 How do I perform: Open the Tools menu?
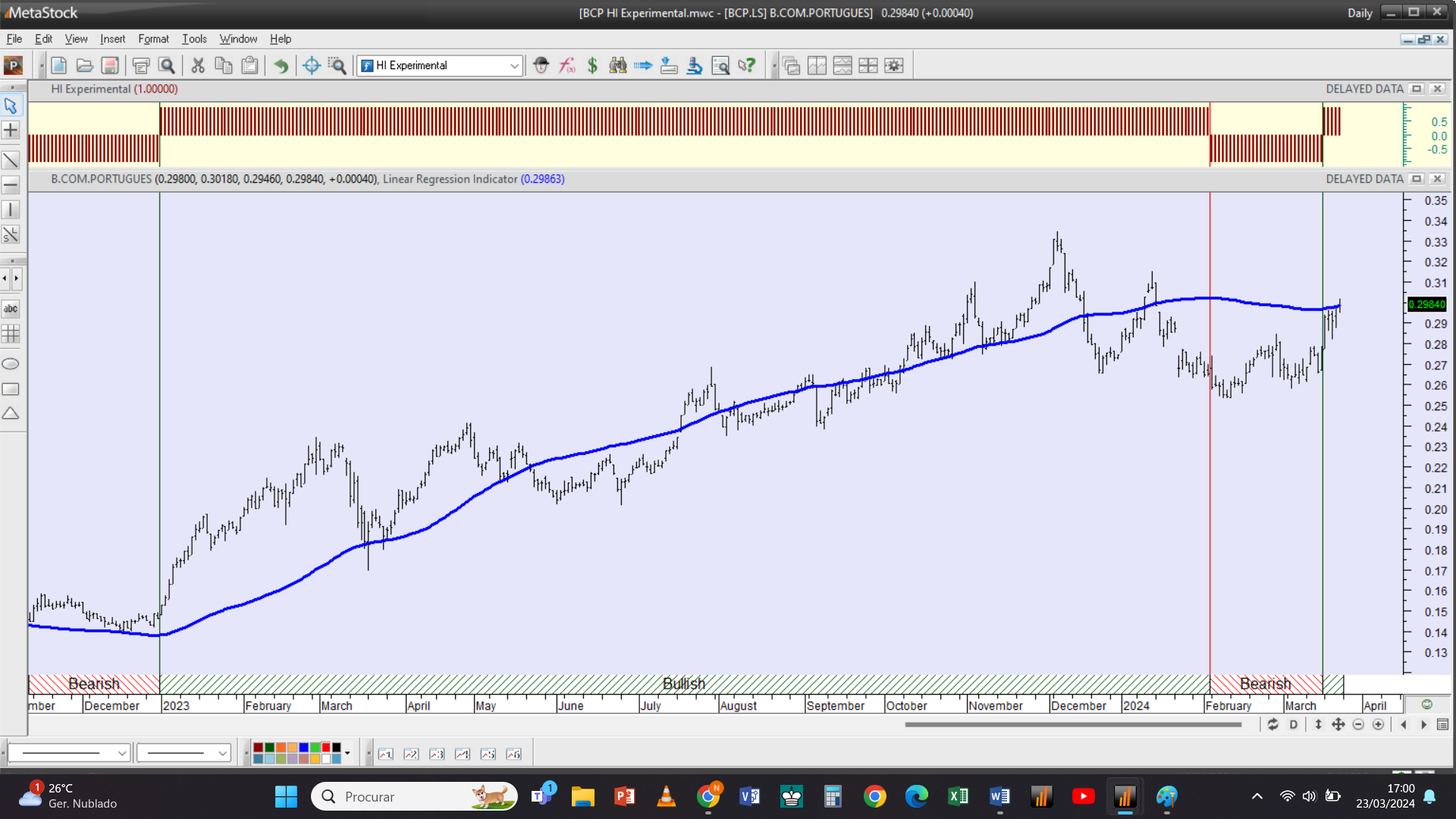[x=194, y=39]
